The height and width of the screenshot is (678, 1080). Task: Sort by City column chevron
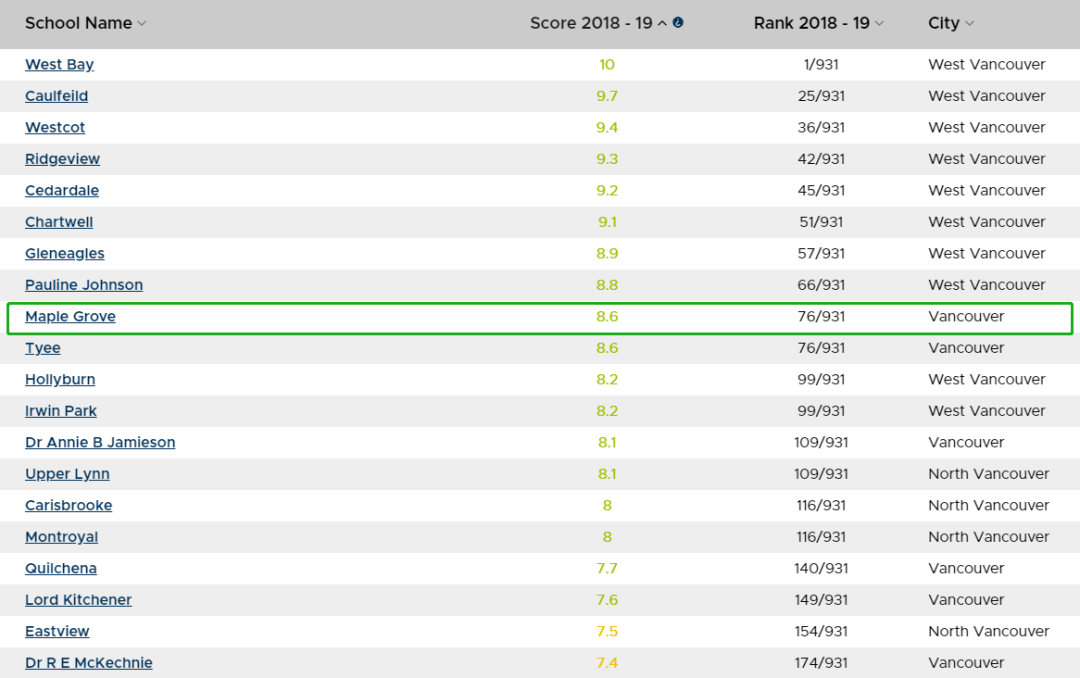tap(970, 23)
